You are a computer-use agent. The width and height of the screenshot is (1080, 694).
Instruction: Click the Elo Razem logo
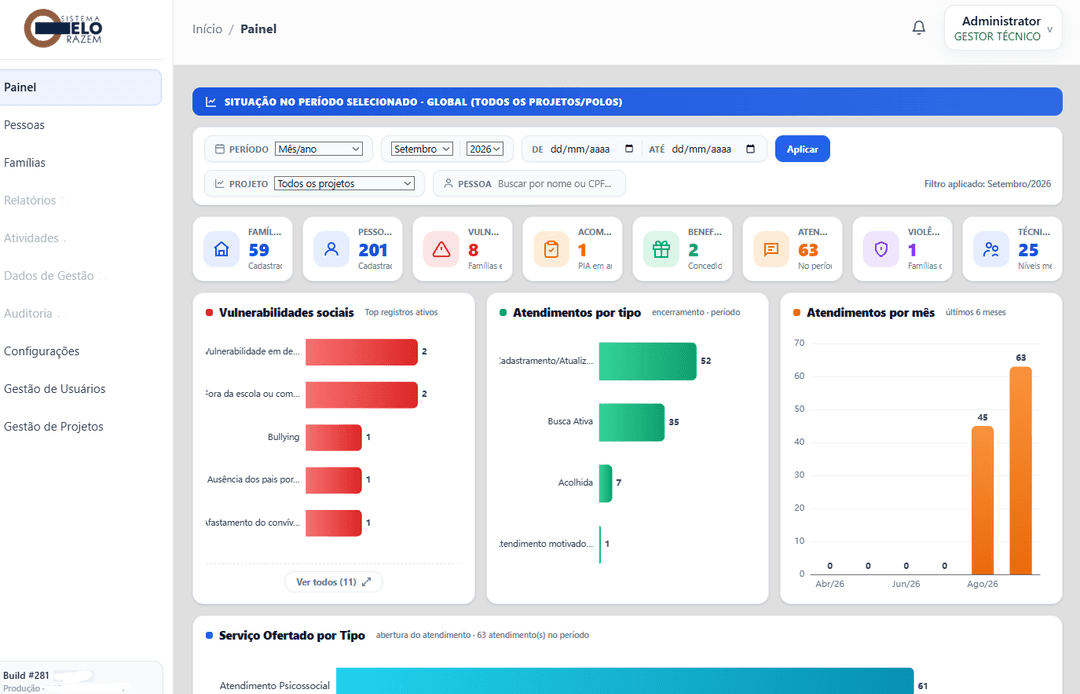click(63, 28)
